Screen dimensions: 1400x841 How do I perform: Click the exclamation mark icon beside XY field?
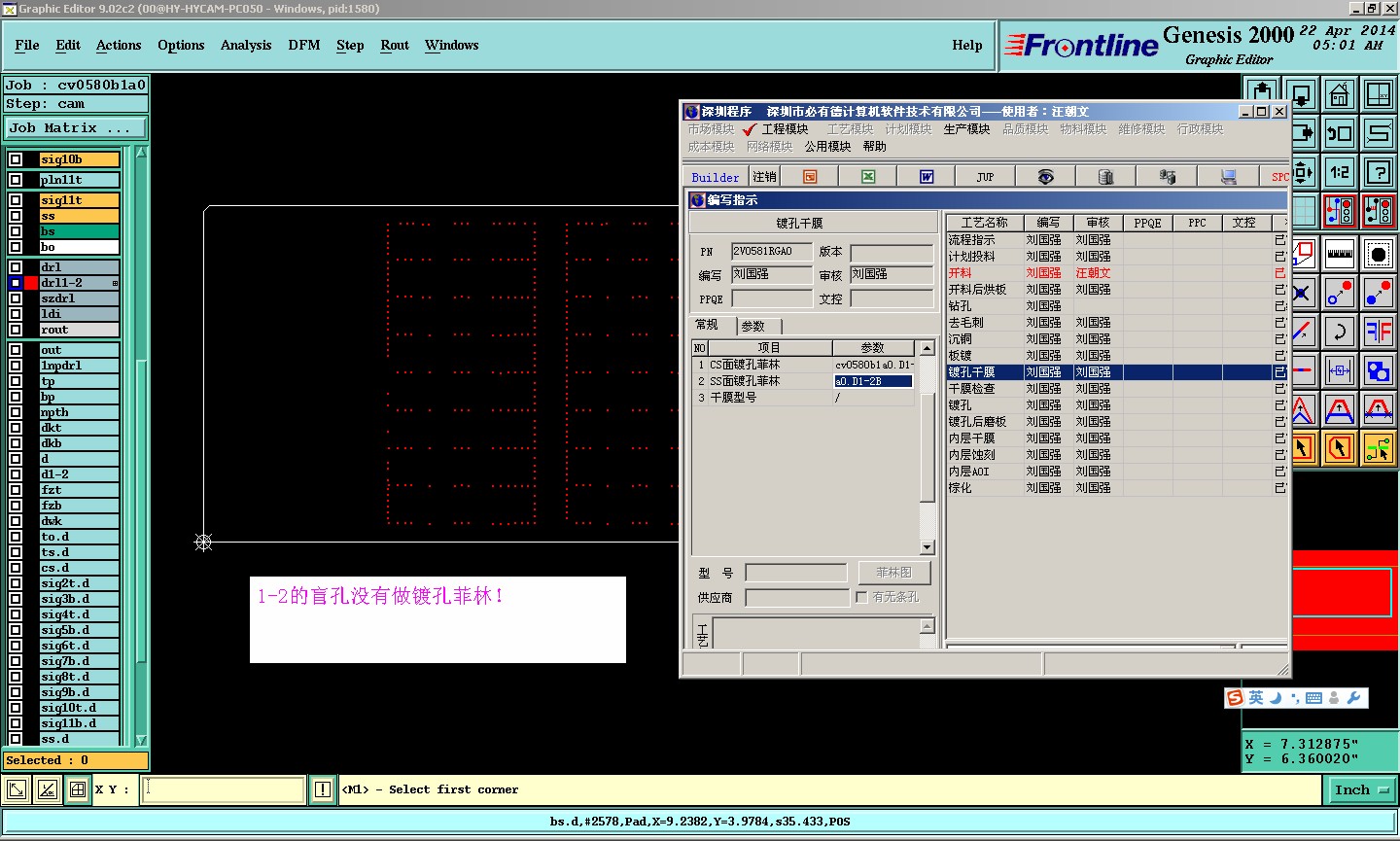(323, 789)
